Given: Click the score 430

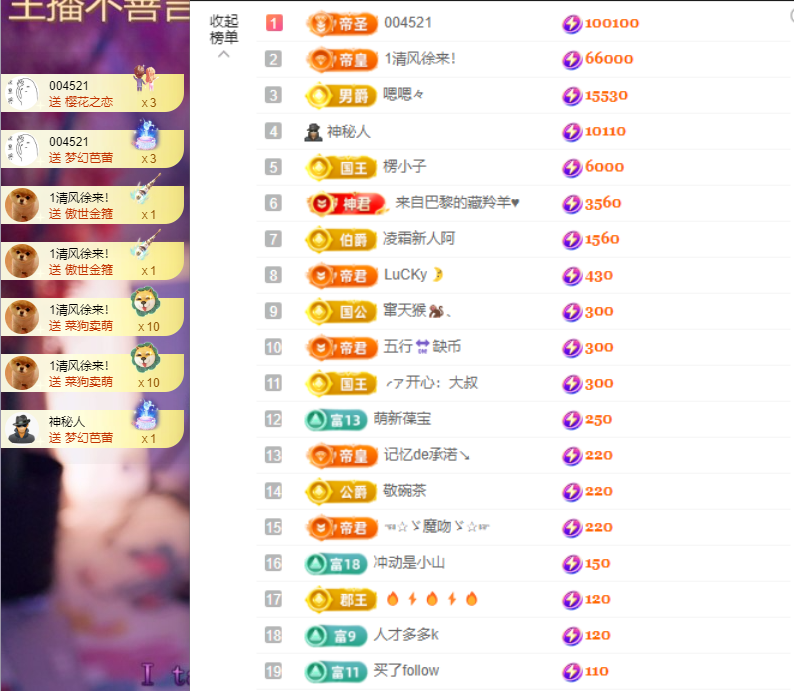Looking at the screenshot, I should coord(599,276).
